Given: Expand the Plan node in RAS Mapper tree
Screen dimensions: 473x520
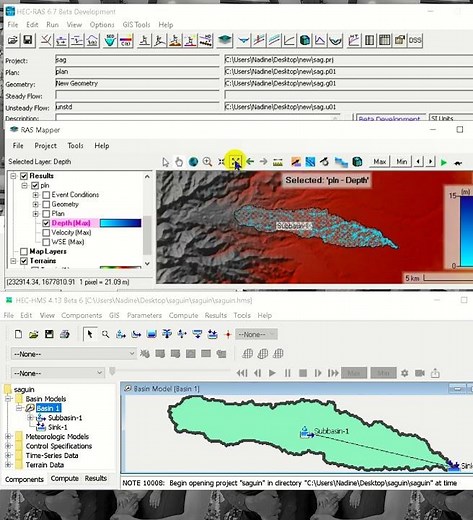Looking at the screenshot, I should coord(36,214).
